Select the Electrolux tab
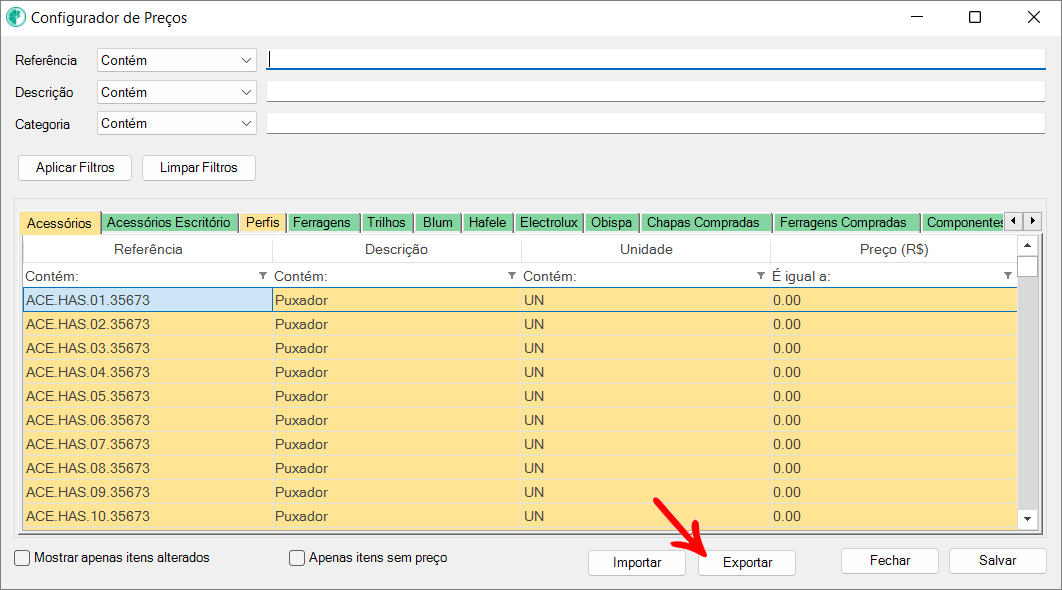The height and width of the screenshot is (590, 1062). point(548,222)
